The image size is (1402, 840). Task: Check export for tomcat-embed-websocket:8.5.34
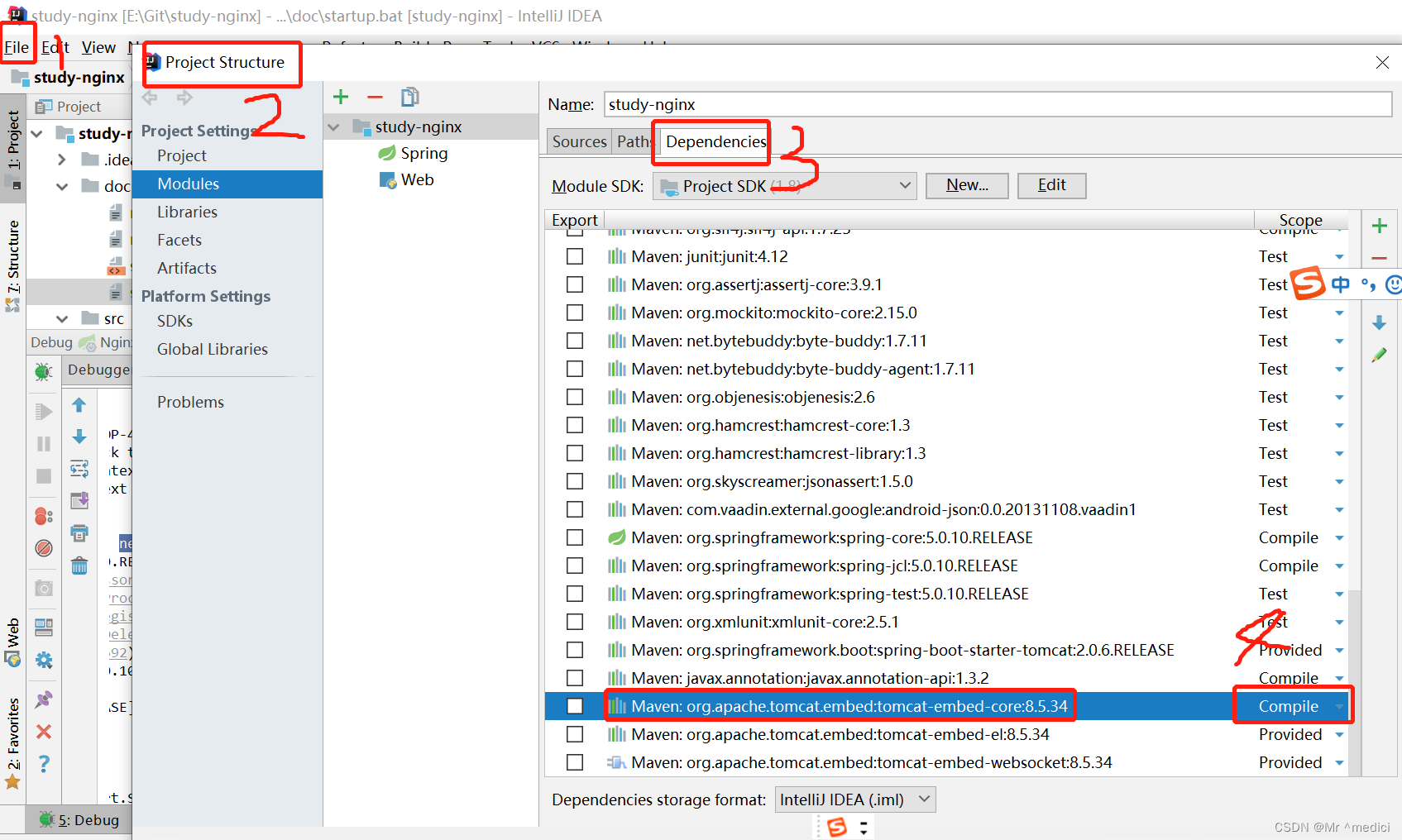click(575, 762)
